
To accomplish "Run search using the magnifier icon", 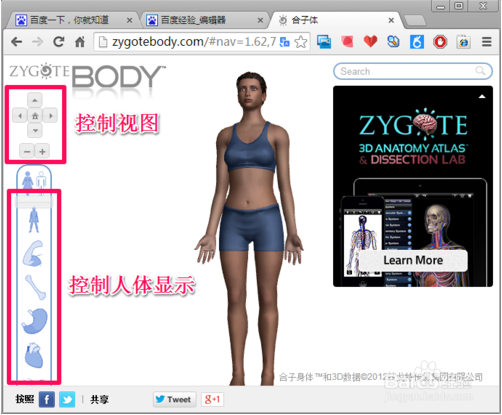I will 480,71.
